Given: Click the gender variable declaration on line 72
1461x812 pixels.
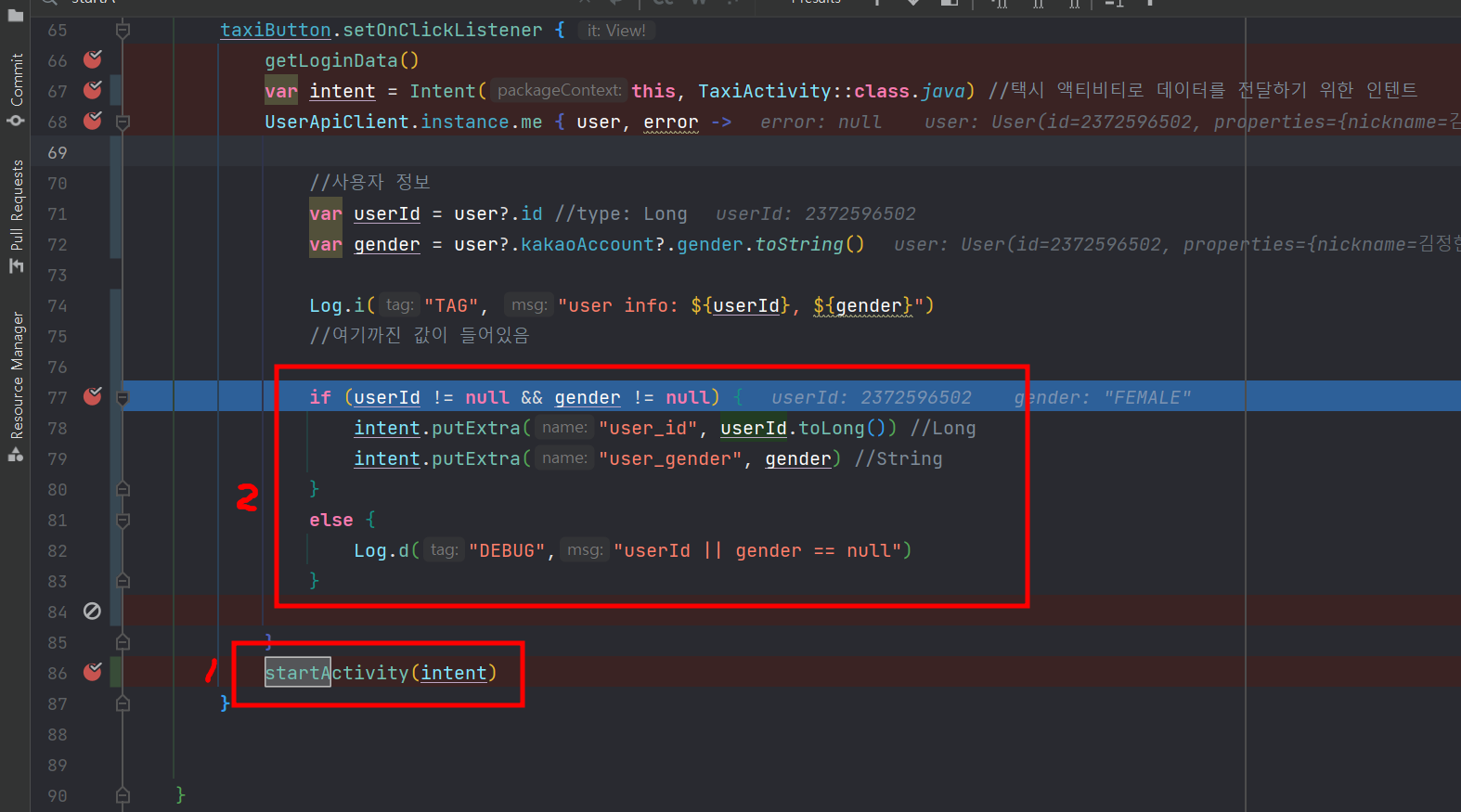Looking at the screenshot, I should (x=387, y=244).
